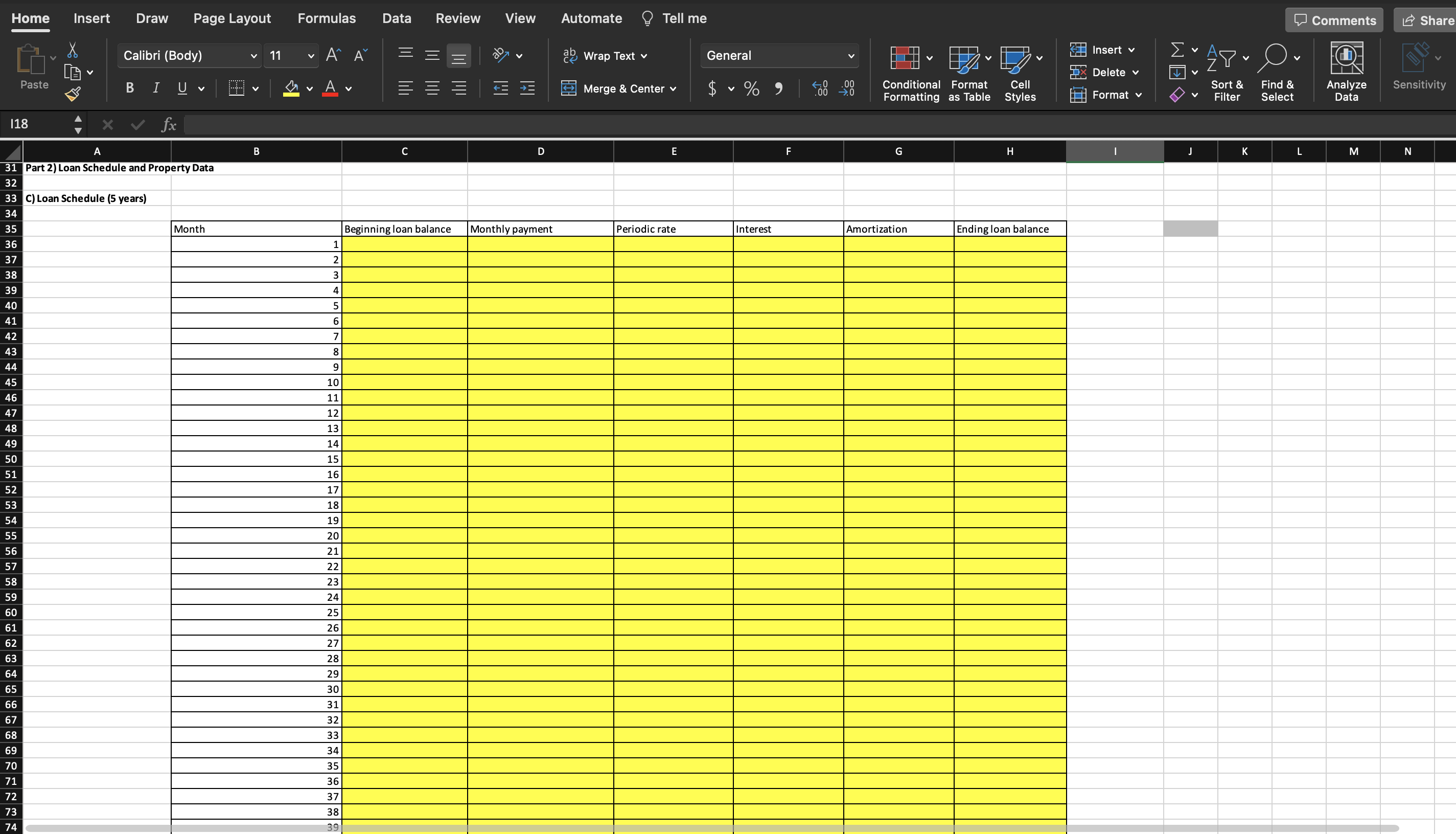Click the Name Box showing I18
This screenshot has height=834, width=1456.
coord(37,124)
